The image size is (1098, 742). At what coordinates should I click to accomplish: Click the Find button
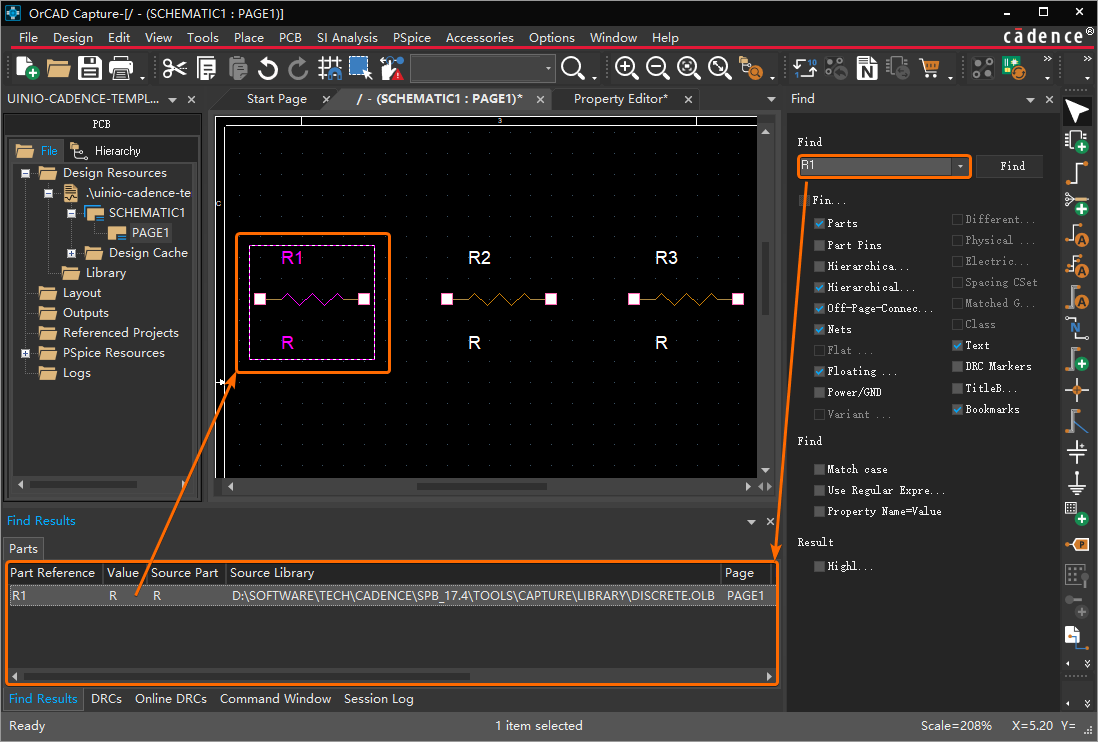[1012, 166]
